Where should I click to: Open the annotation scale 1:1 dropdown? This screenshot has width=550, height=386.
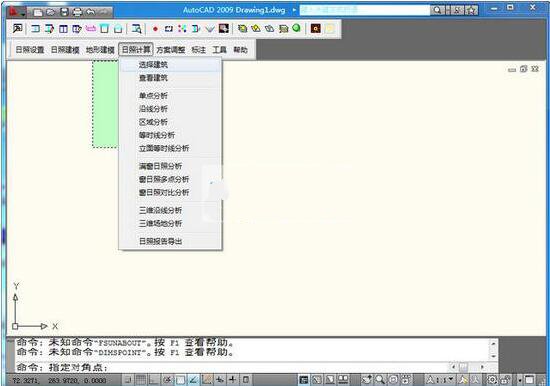click(x=440, y=380)
